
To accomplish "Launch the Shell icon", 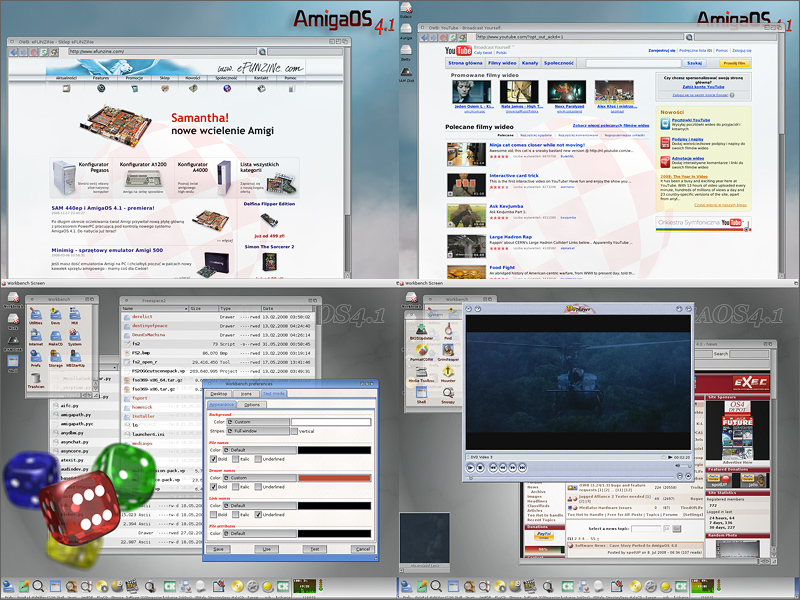I will click(x=421, y=396).
